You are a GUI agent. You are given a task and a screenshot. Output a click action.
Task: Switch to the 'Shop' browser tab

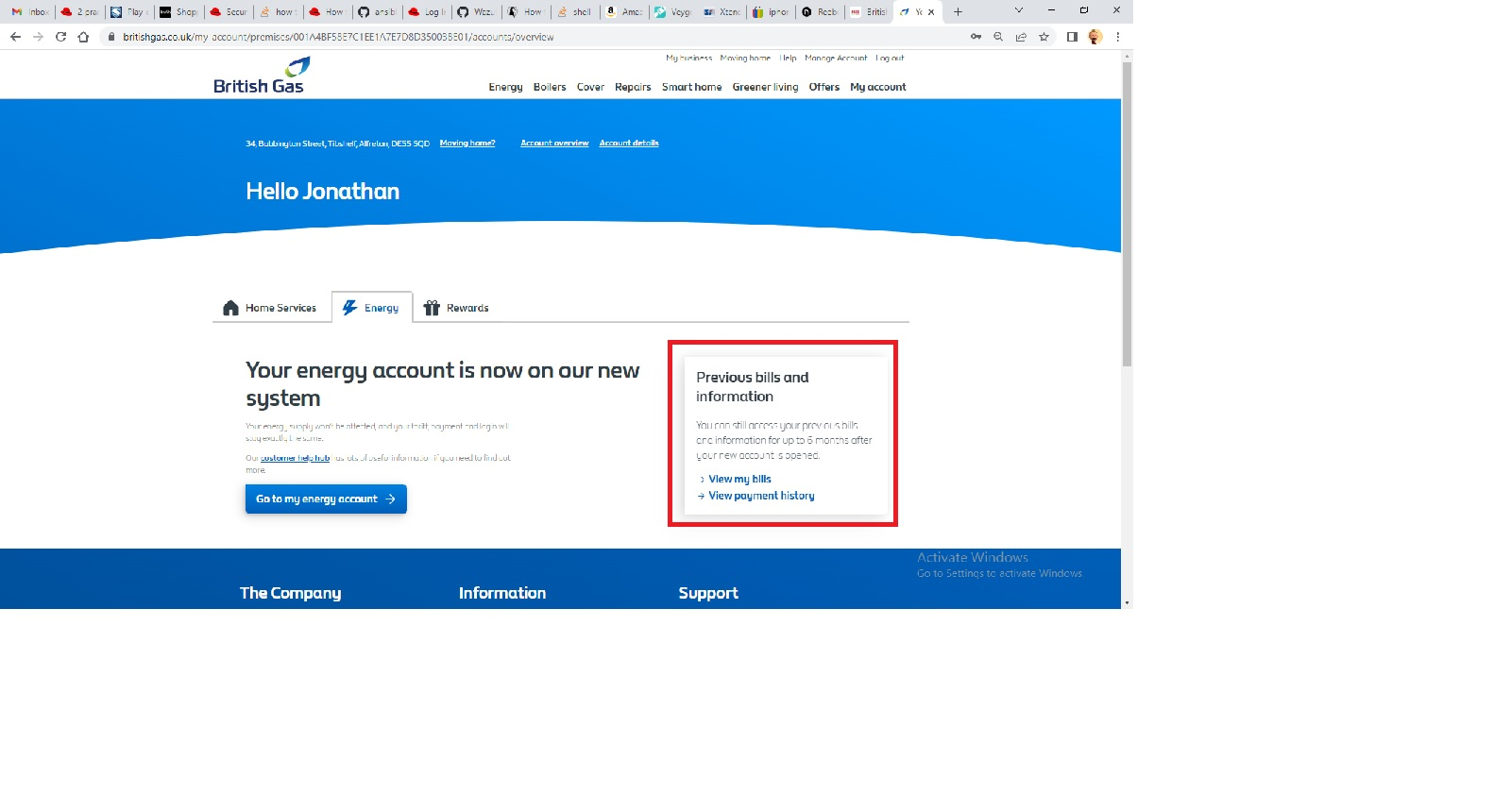pyautogui.click(x=178, y=12)
